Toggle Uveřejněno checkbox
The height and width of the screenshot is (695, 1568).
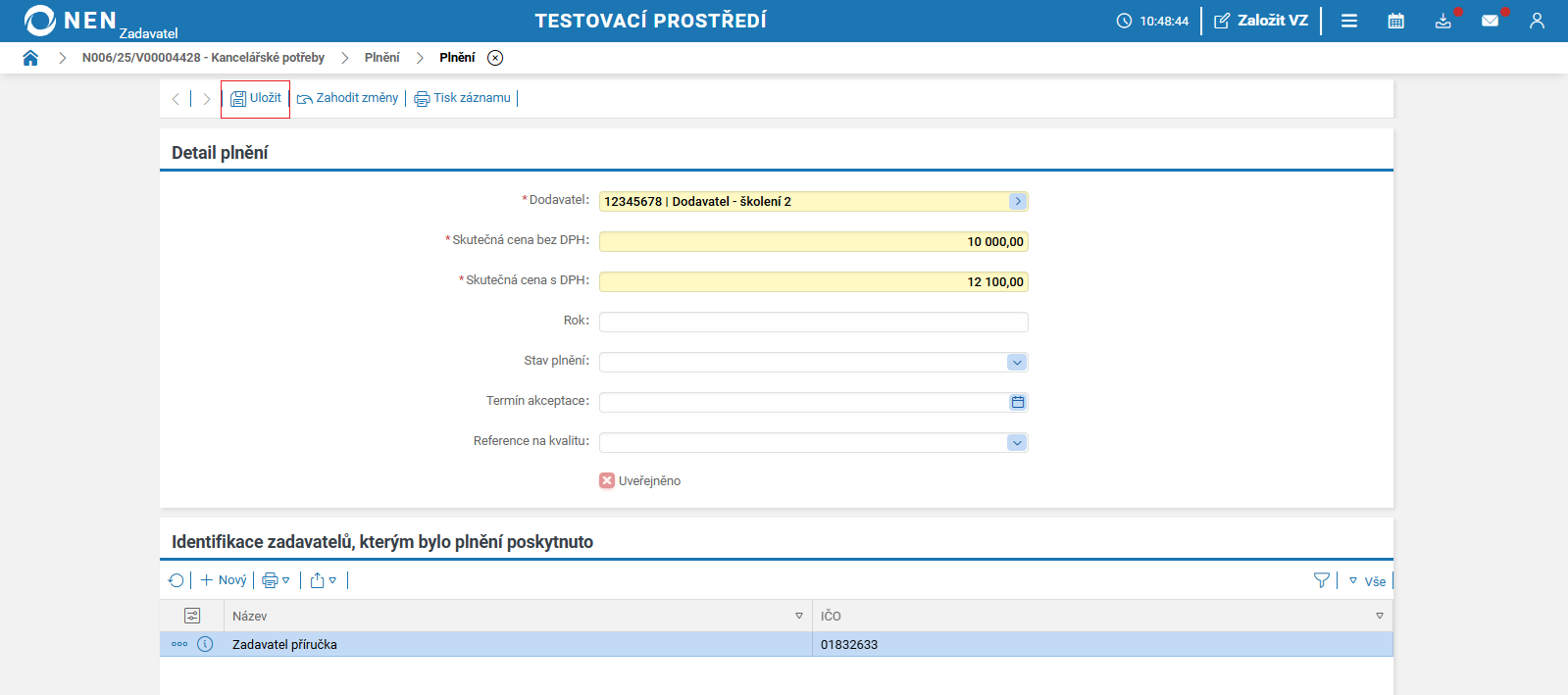click(607, 480)
